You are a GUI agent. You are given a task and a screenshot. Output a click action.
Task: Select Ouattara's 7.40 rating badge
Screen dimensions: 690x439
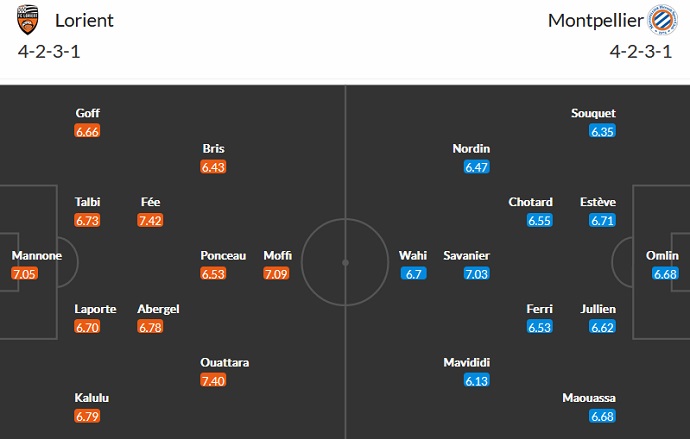point(213,381)
